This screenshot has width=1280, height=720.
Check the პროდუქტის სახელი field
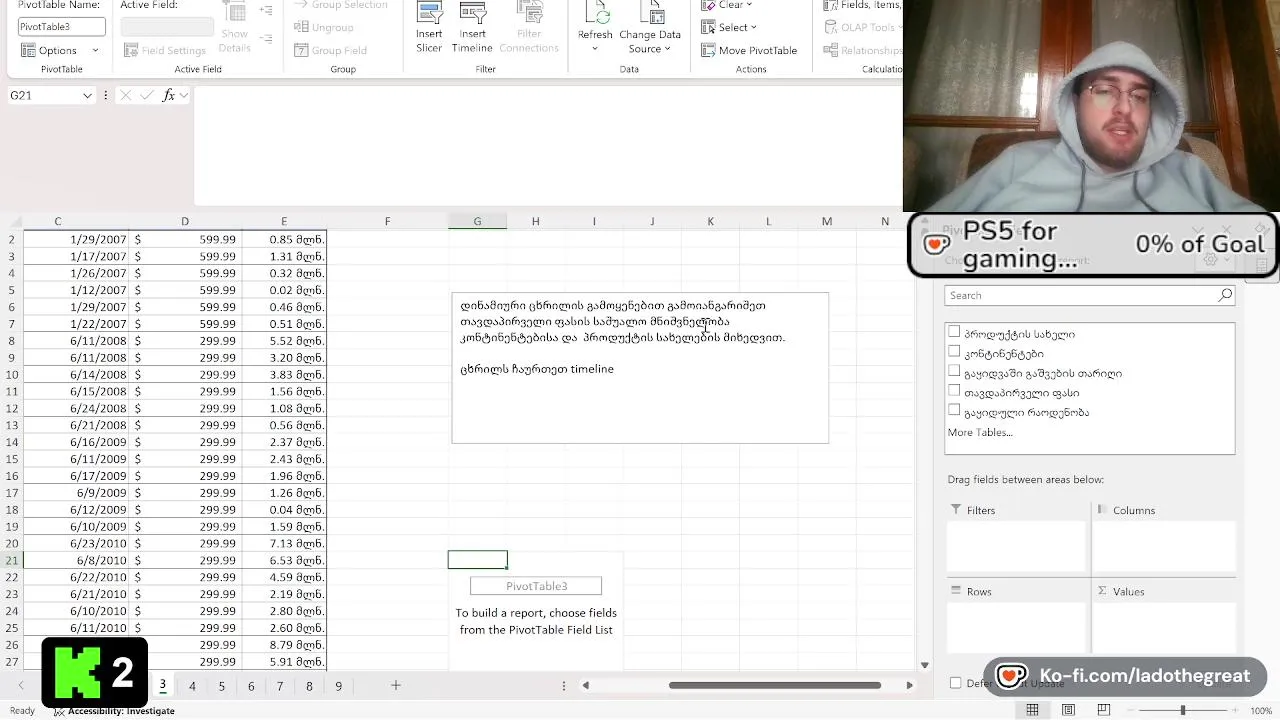click(x=954, y=332)
